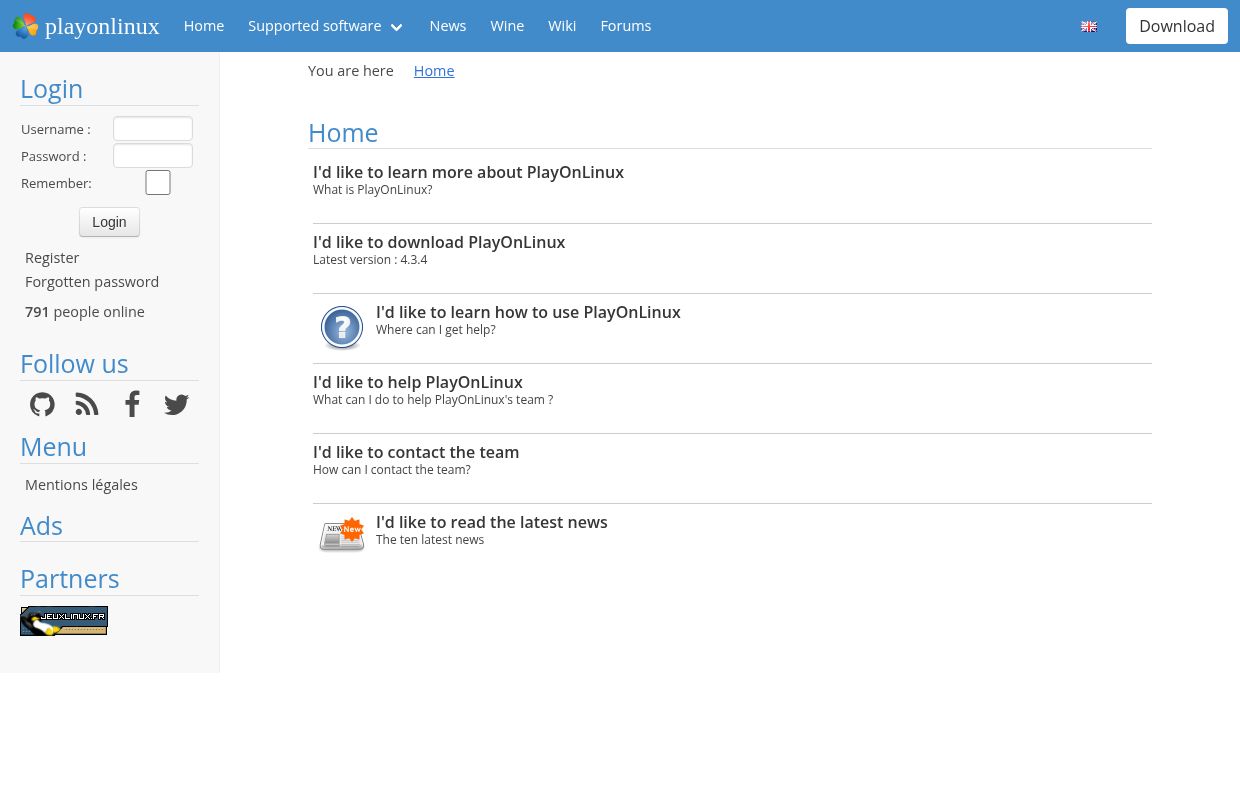Click the latest news newspaper icon
Viewport: 1240px width, 800px height.
click(342, 534)
